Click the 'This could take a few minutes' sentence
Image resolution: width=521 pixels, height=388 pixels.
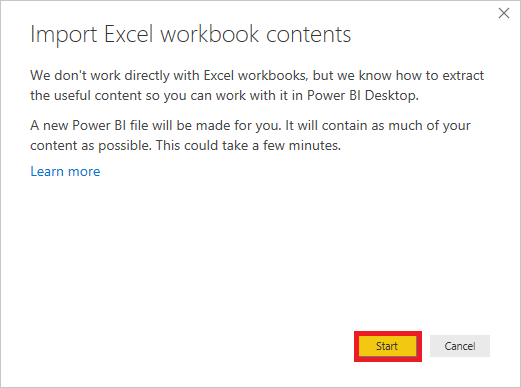(x=248, y=146)
